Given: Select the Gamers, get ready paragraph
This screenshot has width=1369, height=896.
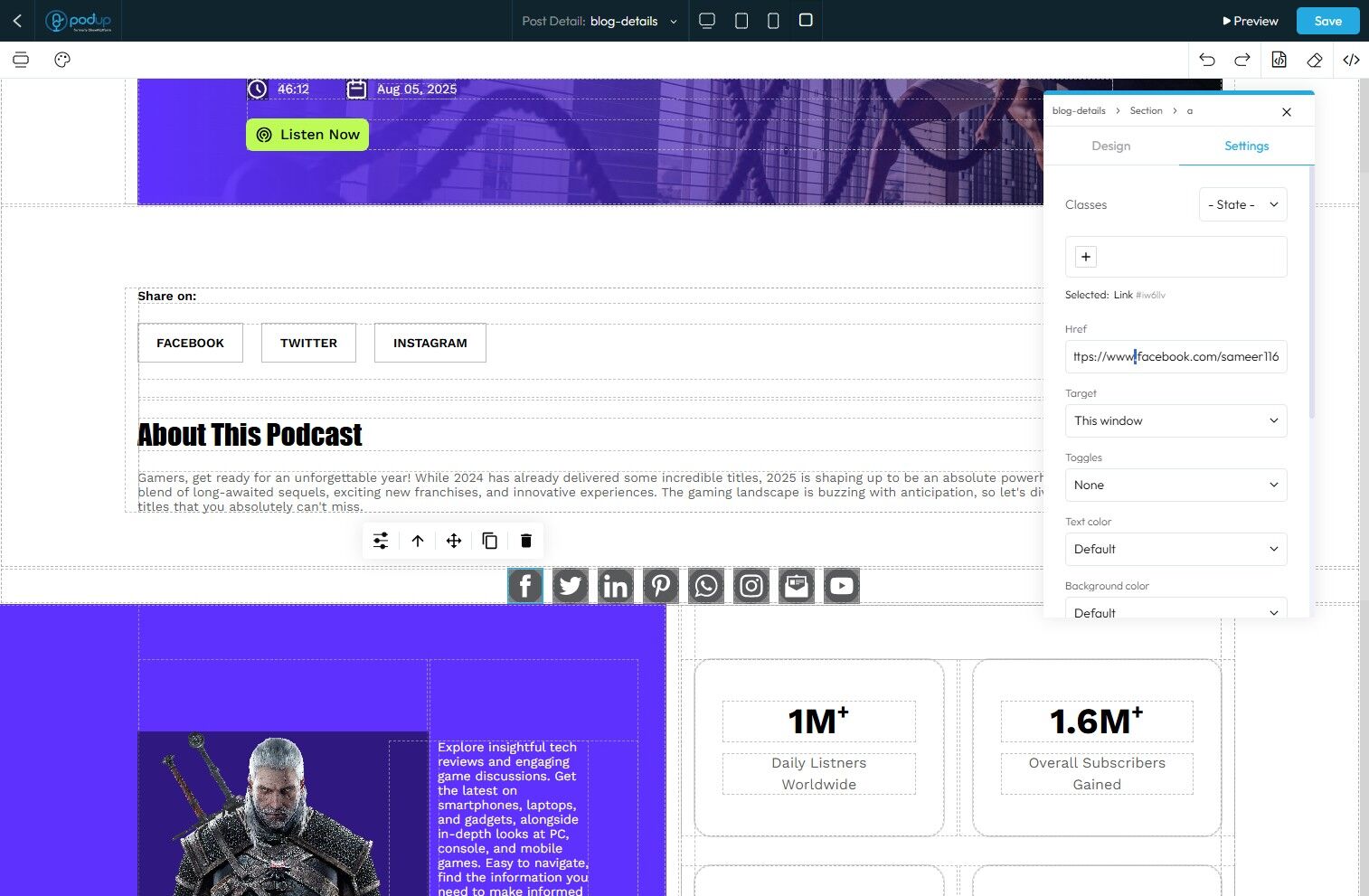Looking at the screenshot, I should click(590, 492).
